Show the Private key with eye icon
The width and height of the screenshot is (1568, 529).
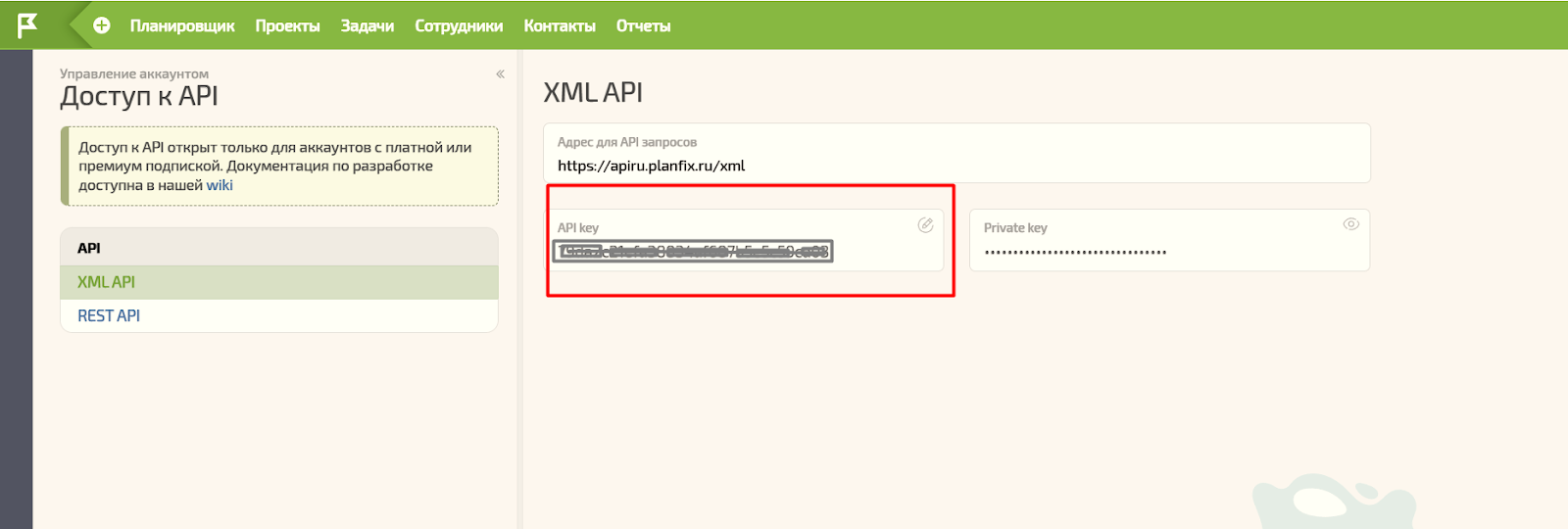tap(1350, 224)
